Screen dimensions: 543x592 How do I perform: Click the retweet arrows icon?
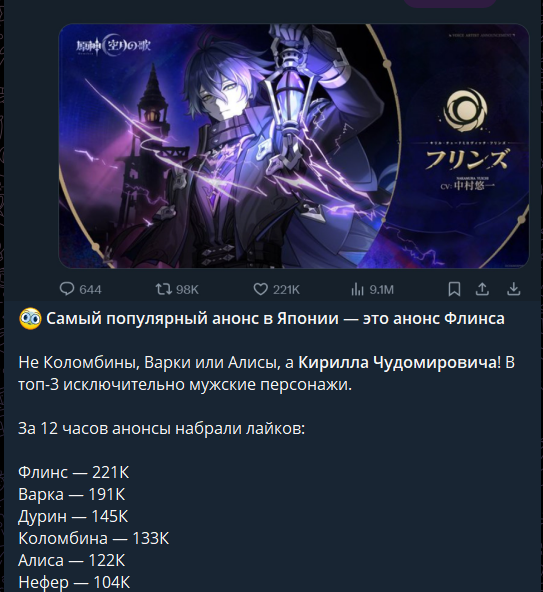coord(163,289)
